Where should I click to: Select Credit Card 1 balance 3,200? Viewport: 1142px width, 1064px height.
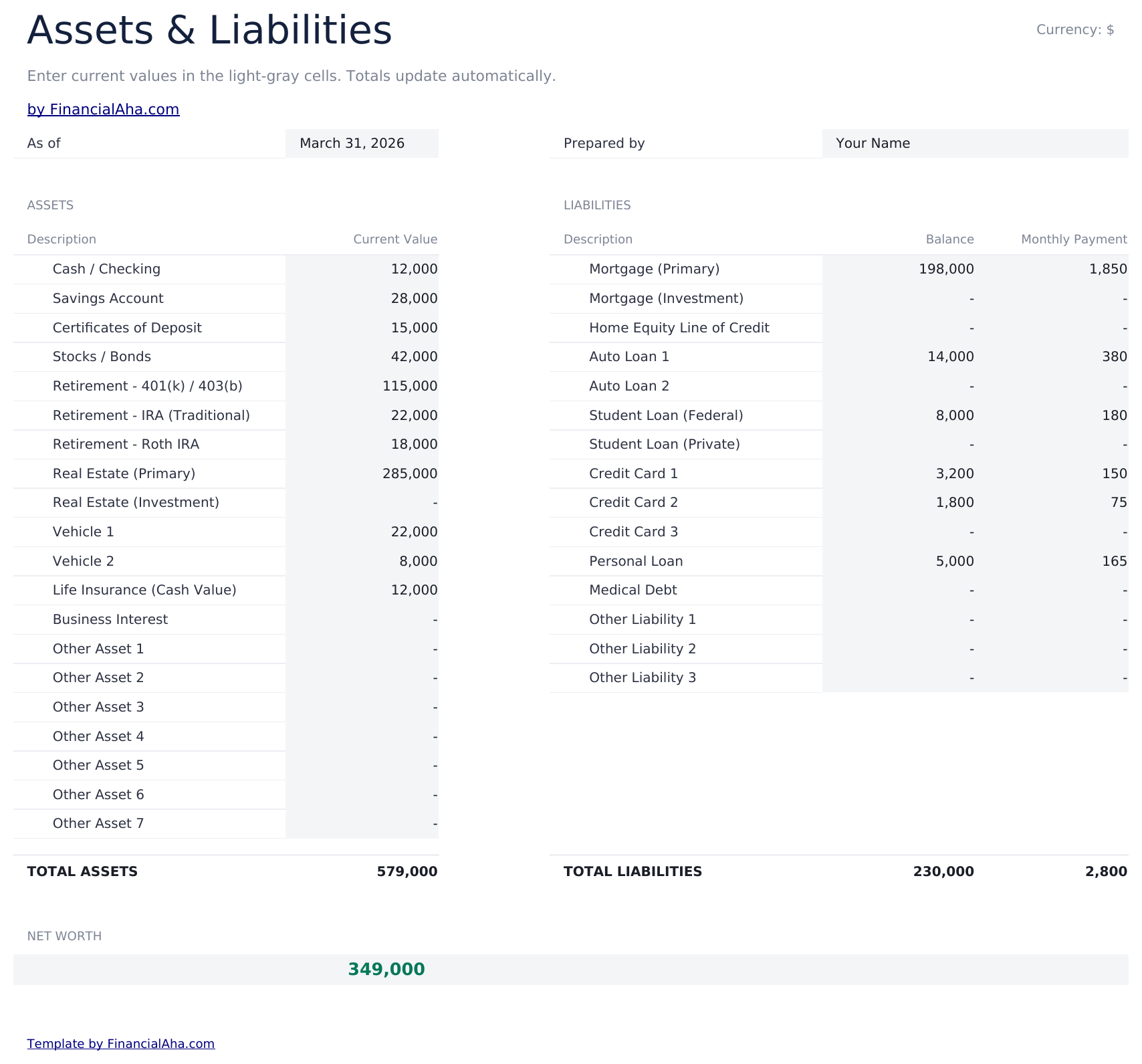(x=899, y=473)
